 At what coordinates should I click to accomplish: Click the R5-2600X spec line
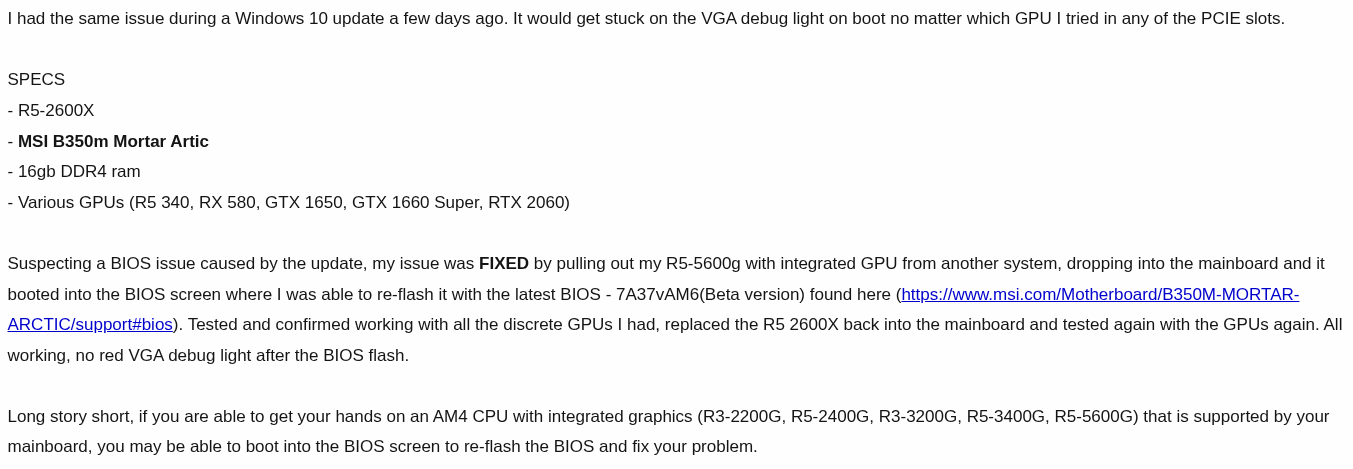tap(56, 111)
